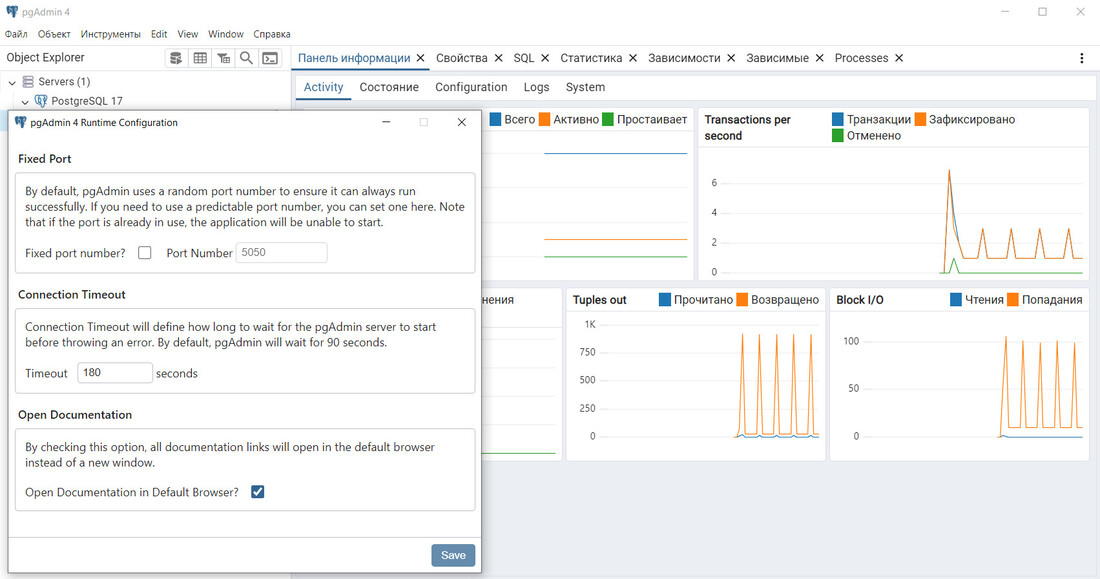
Task: Select the Activity sub-tab
Action: pyautogui.click(x=323, y=87)
